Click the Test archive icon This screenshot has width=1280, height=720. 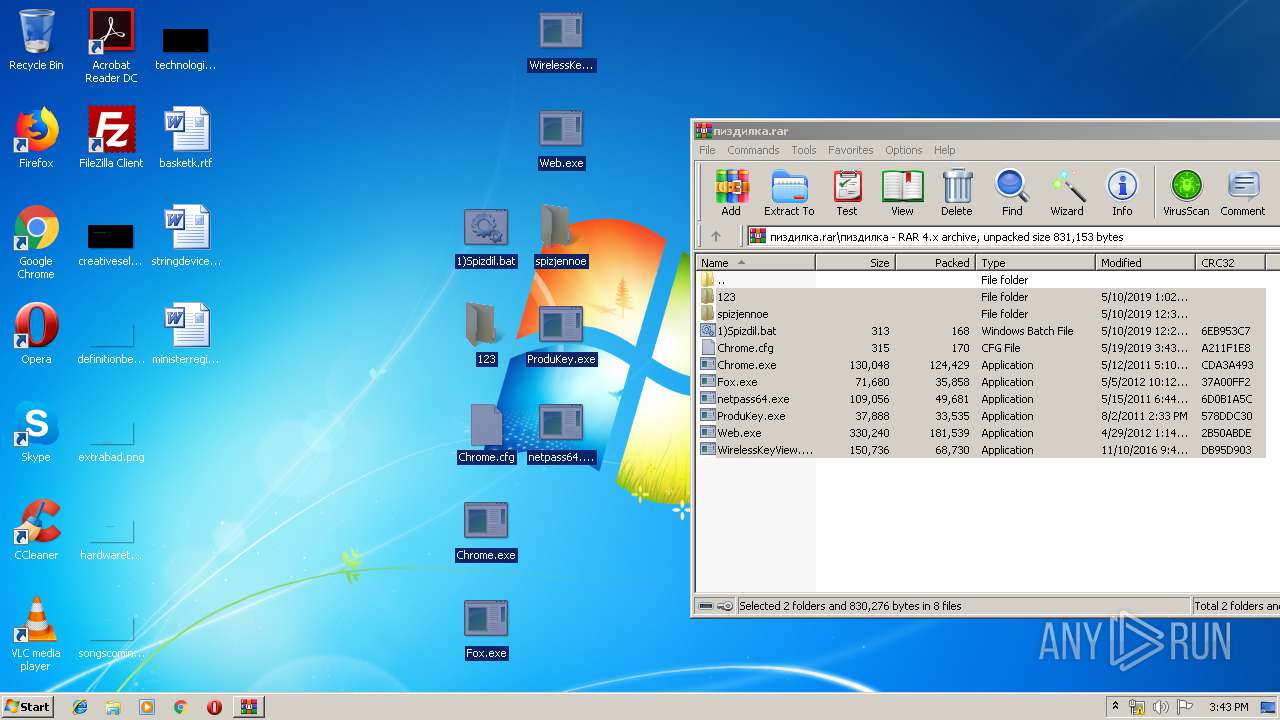click(x=847, y=193)
